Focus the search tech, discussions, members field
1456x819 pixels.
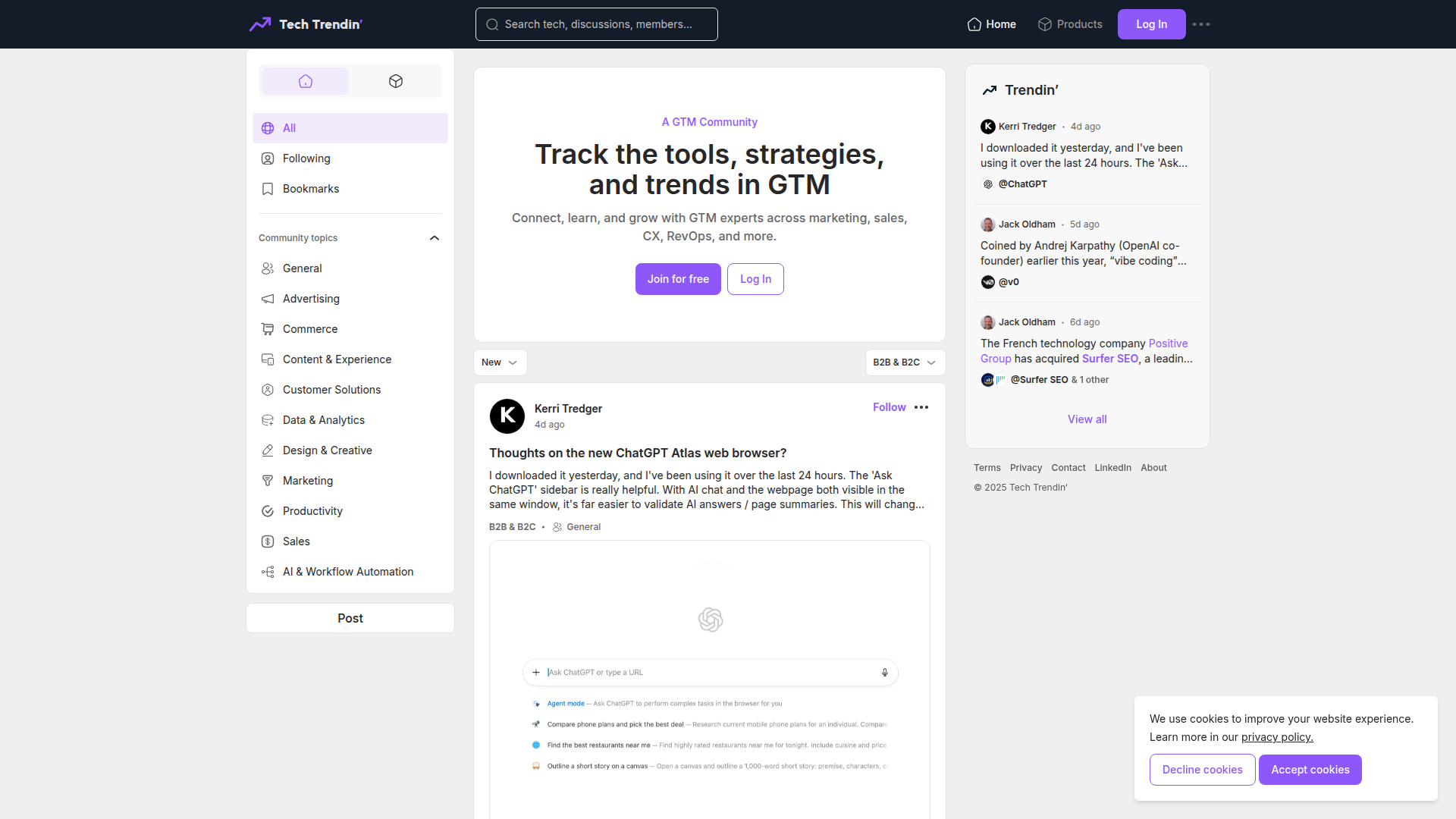point(596,24)
